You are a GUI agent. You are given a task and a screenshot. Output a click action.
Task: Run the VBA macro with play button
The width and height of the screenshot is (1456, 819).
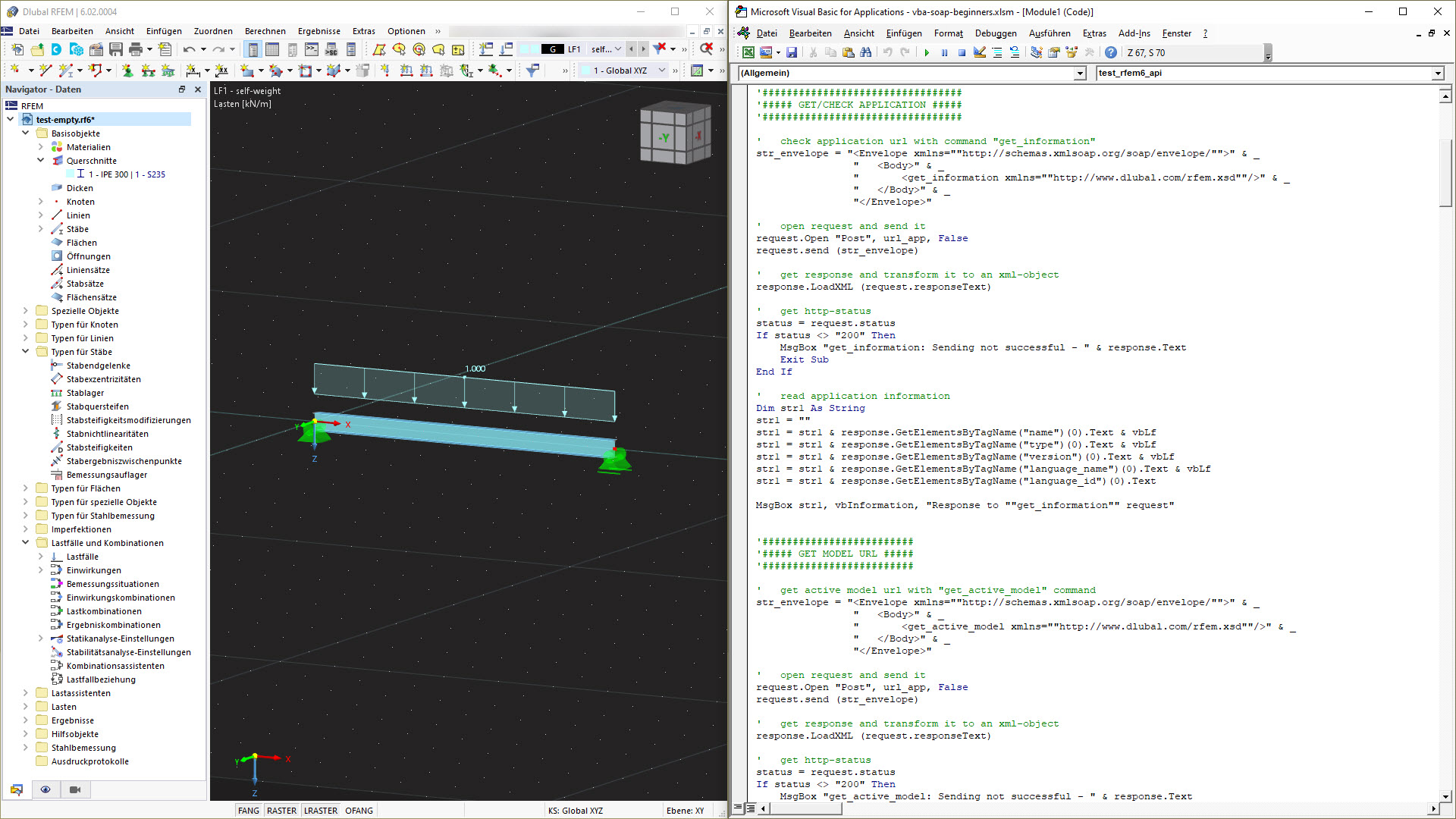coord(927,52)
